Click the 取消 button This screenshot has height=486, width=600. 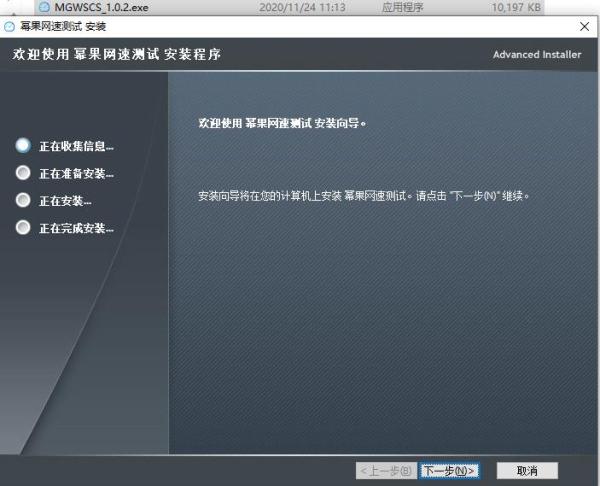click(x=527, y=470)
